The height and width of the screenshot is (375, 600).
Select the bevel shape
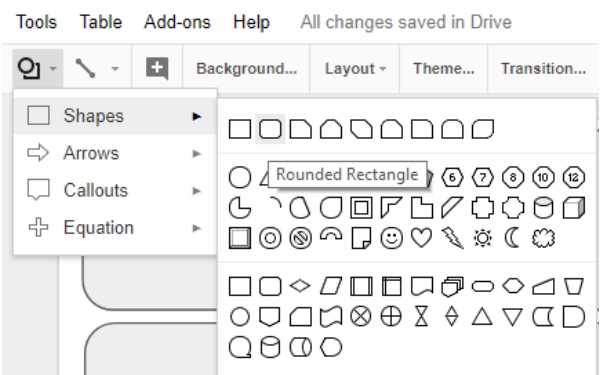(240, 238)
